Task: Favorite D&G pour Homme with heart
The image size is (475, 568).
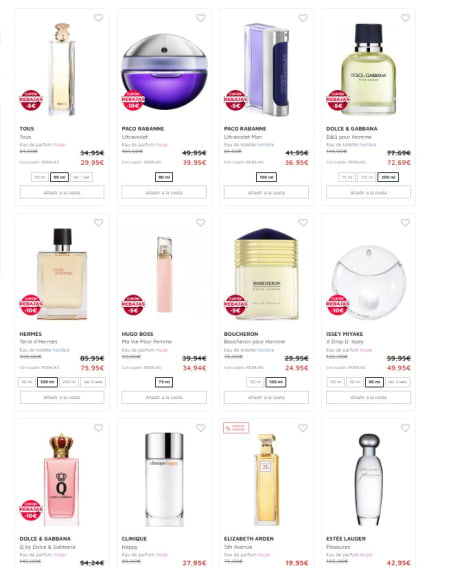Action: click(405, 18)
